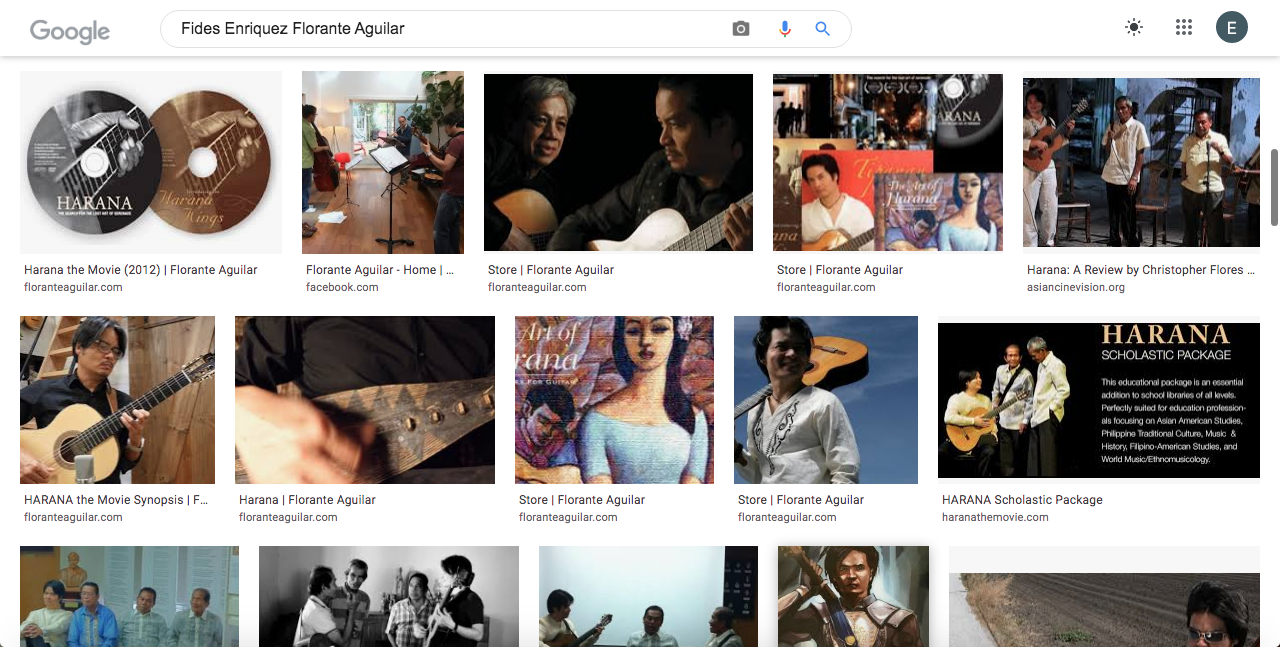Open the HARANA Scholastic Package image
The image size is (1280, 647).
click(x=1098, y=400)
